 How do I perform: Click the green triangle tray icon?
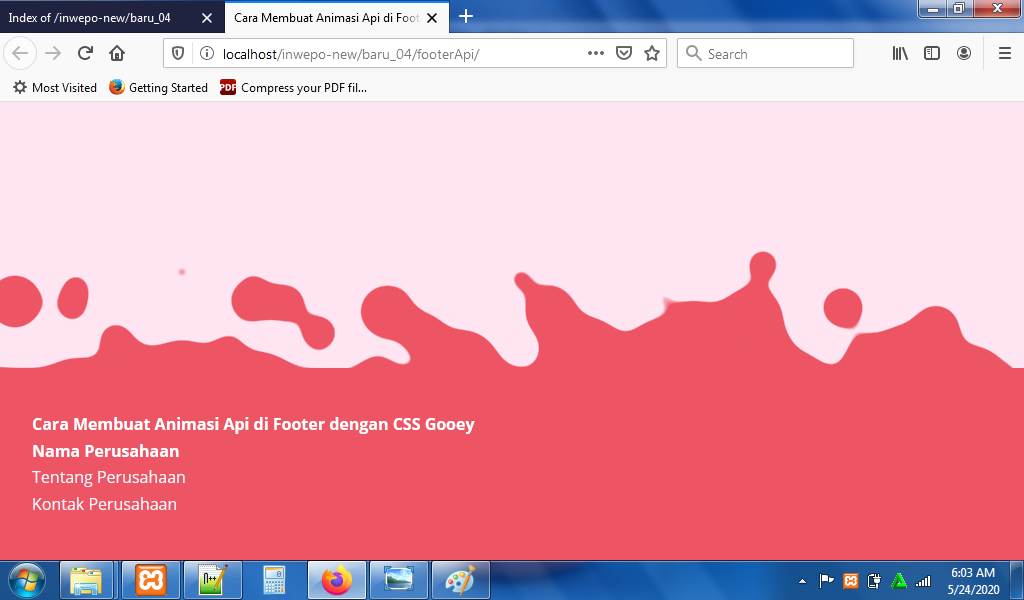899,580
